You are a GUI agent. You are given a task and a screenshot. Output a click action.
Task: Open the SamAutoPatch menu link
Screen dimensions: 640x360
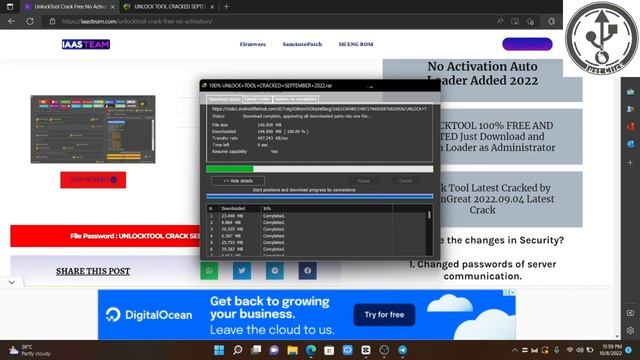[x=302, y=44]
